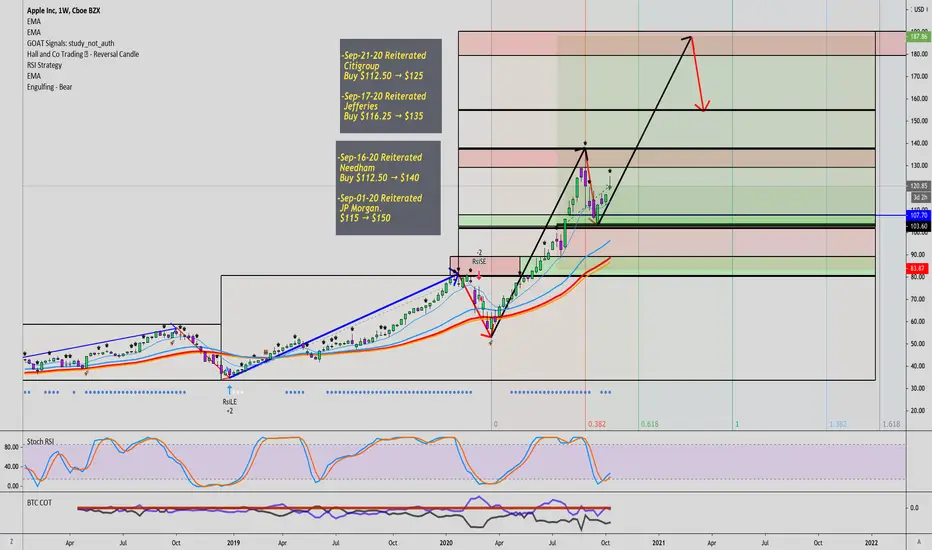
Task: Click the 1.382 Fibonacci time zone label
Action: pyautogui.click(x=837, y=425)
